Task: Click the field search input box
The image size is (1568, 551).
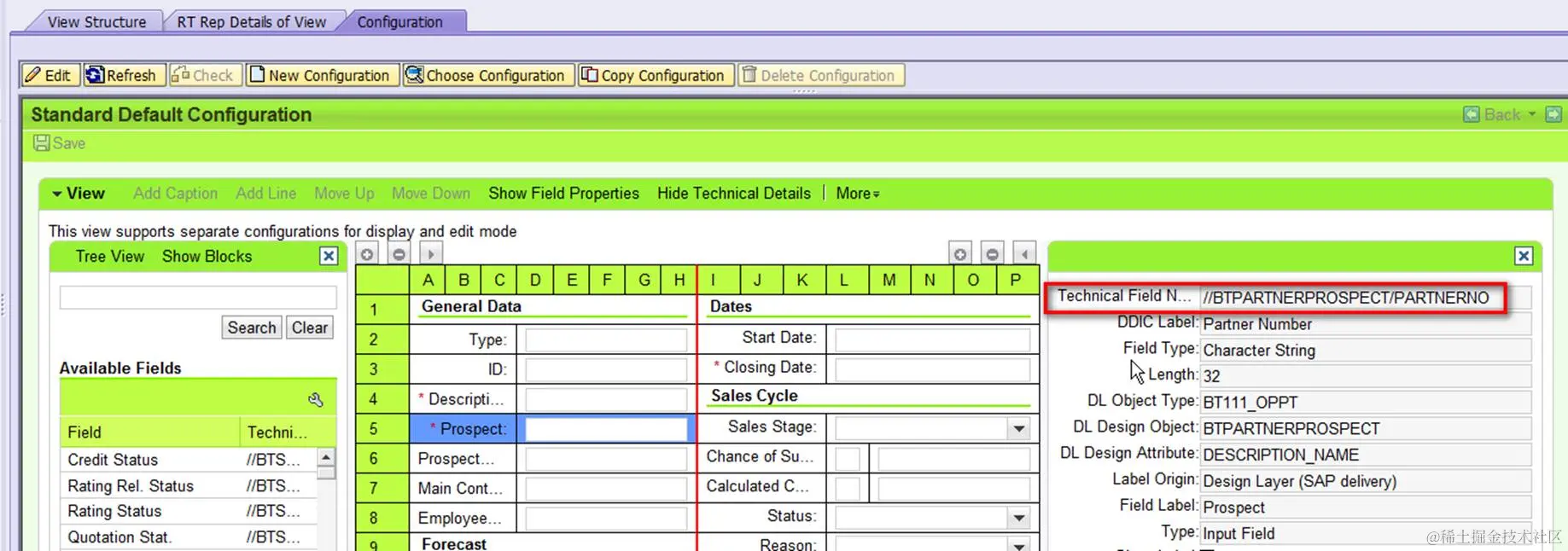Action: tap(198, 297)
